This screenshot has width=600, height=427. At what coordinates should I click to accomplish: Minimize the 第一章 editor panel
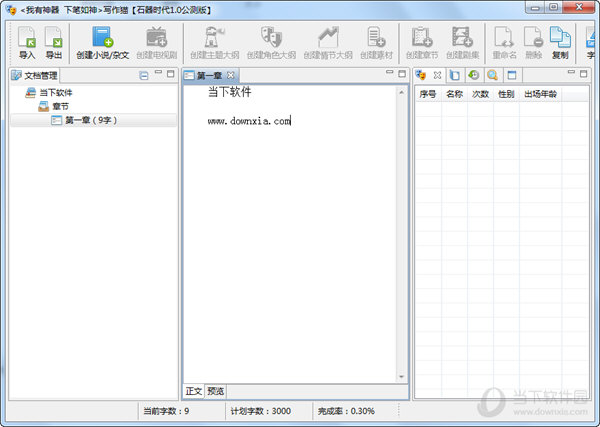(390, 73)
